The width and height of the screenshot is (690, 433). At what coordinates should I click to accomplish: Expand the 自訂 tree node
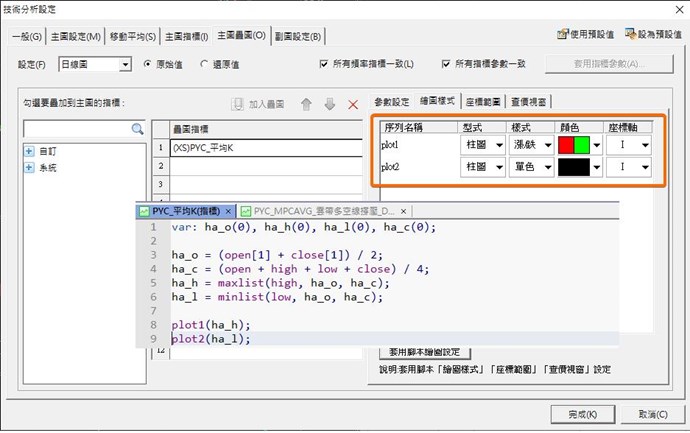coord(29,151)
